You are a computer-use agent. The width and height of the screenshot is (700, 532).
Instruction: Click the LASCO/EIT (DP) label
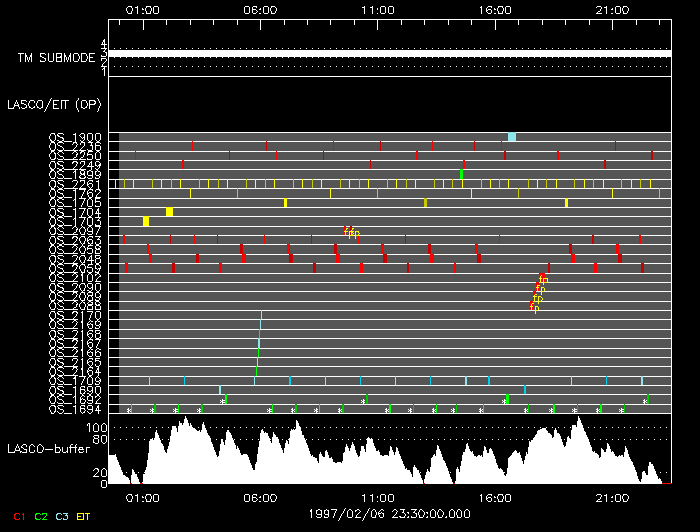(53, 103)
